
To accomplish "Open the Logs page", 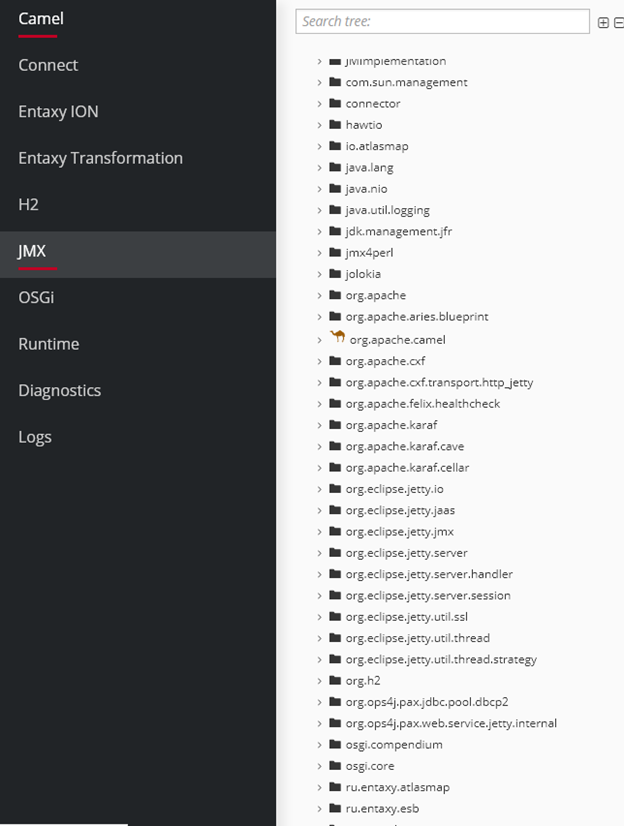I will pyautogui.click(x=35, y=437).
